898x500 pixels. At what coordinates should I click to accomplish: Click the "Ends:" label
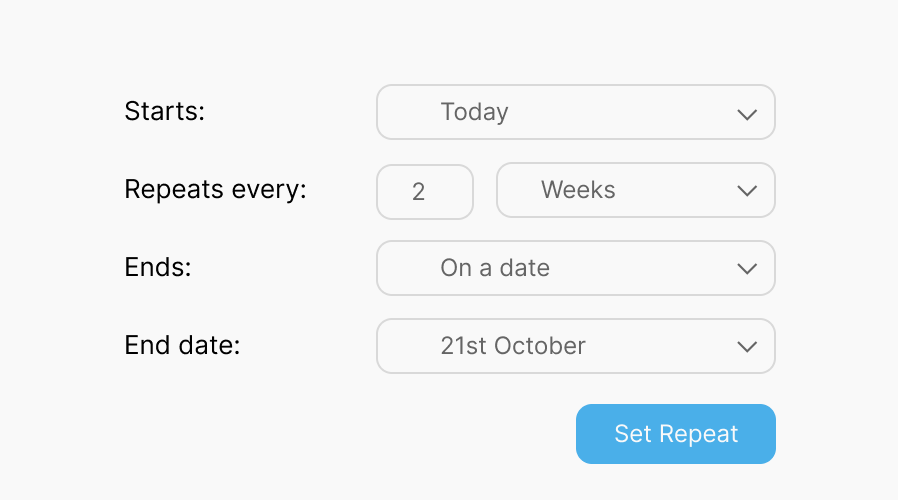pos(157,267)
